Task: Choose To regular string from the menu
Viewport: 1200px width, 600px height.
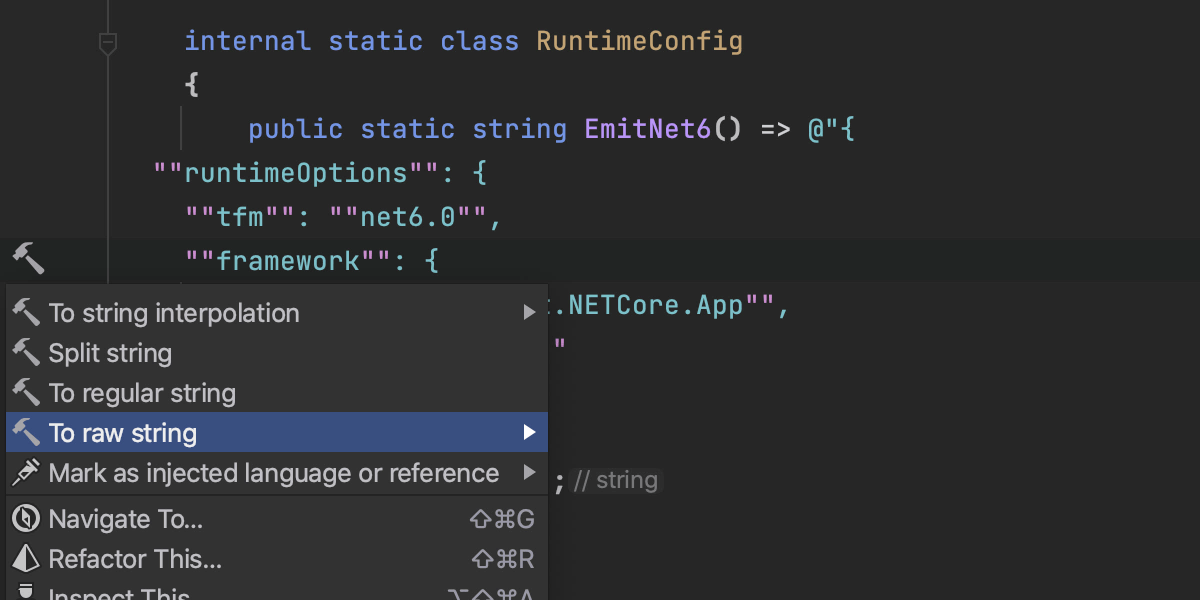Action: 142,393
